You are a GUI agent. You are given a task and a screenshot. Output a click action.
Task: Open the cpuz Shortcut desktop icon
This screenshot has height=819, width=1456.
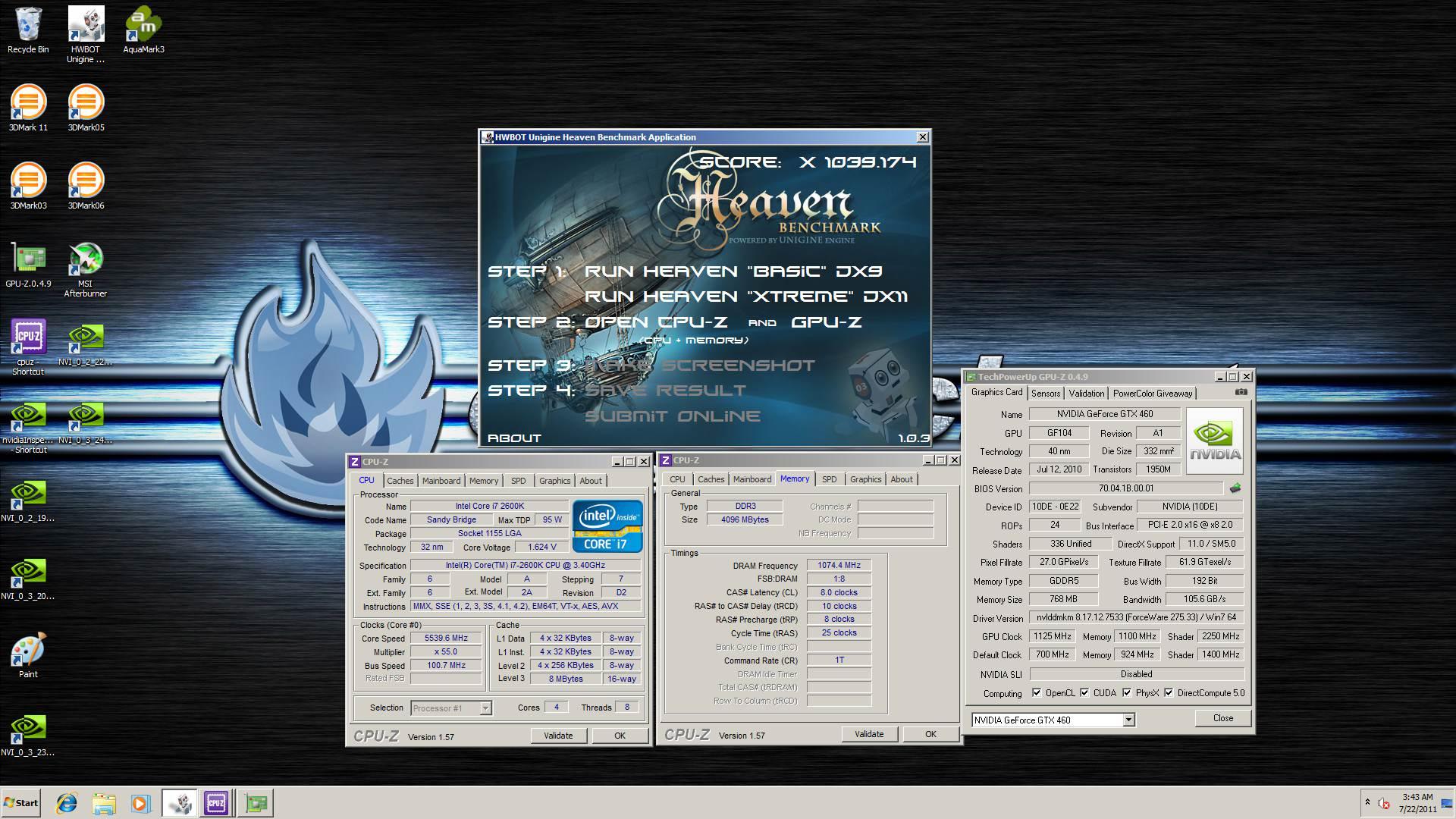tap(28, 347)
